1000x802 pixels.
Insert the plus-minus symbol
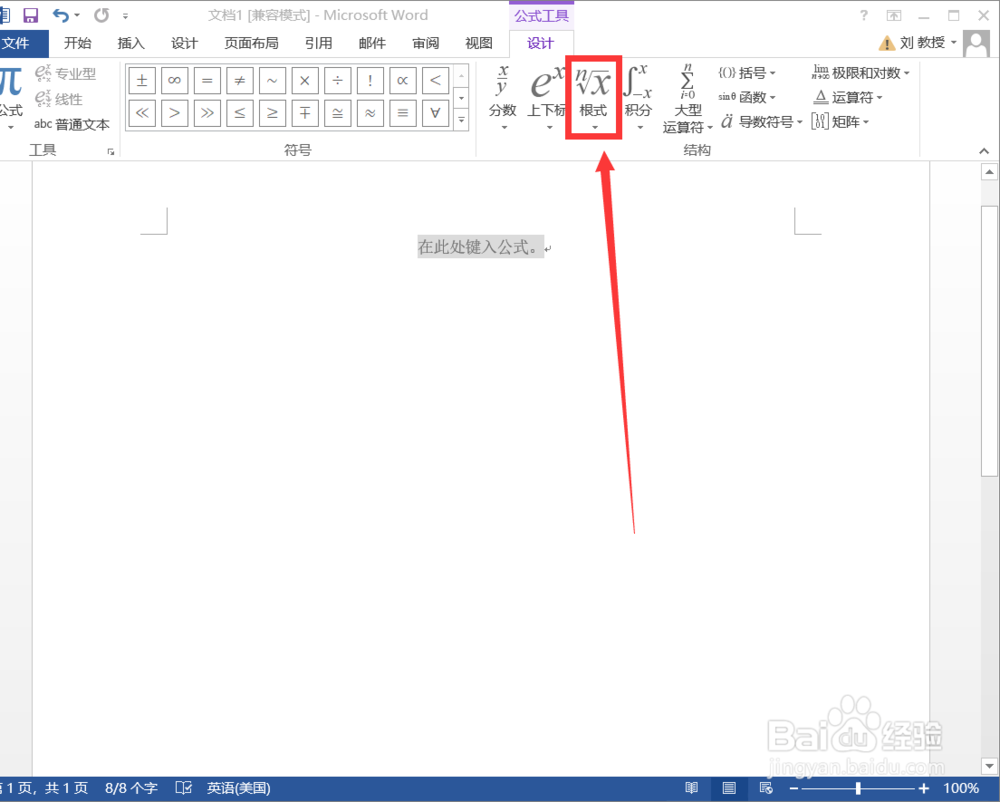click(x=141, y=80)
